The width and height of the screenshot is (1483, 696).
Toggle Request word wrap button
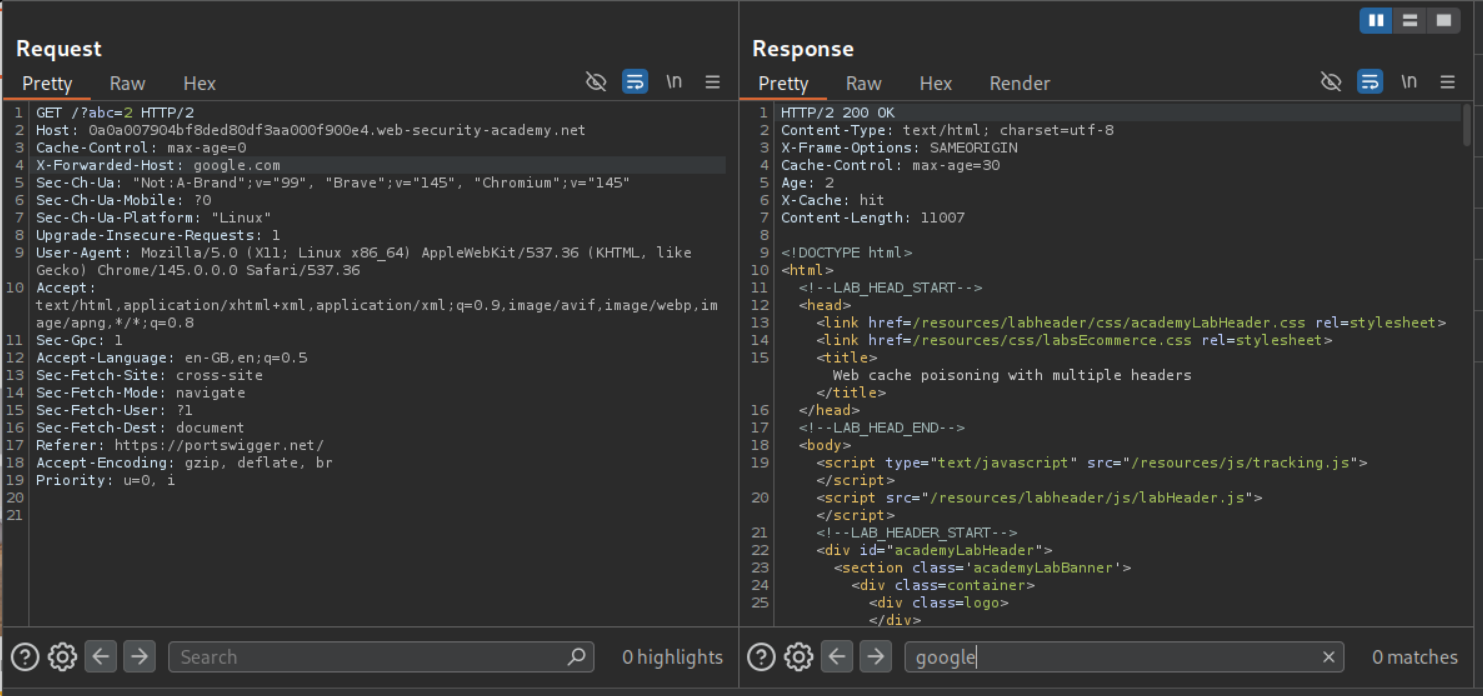(x=635, y=82)
